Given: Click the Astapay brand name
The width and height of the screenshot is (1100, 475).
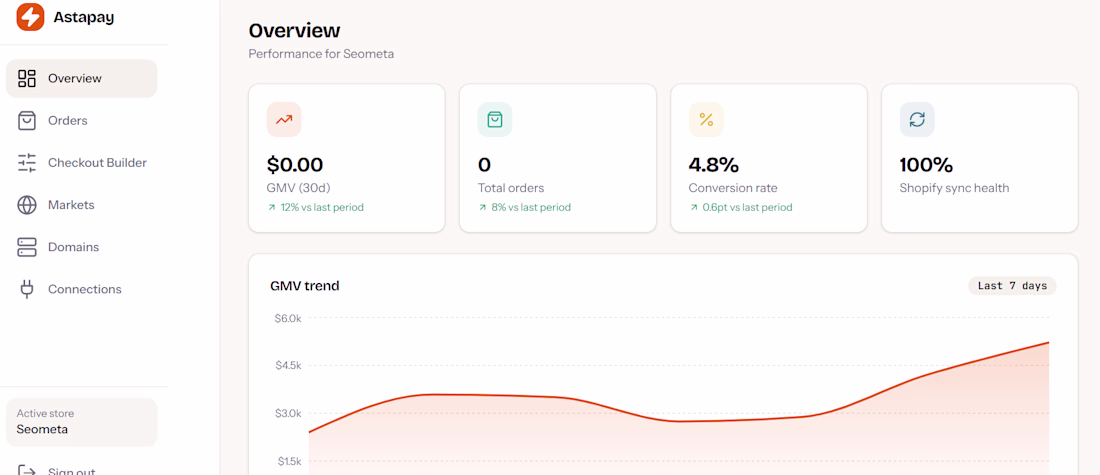Looking at the screenshot, I should tap(83, 18).
